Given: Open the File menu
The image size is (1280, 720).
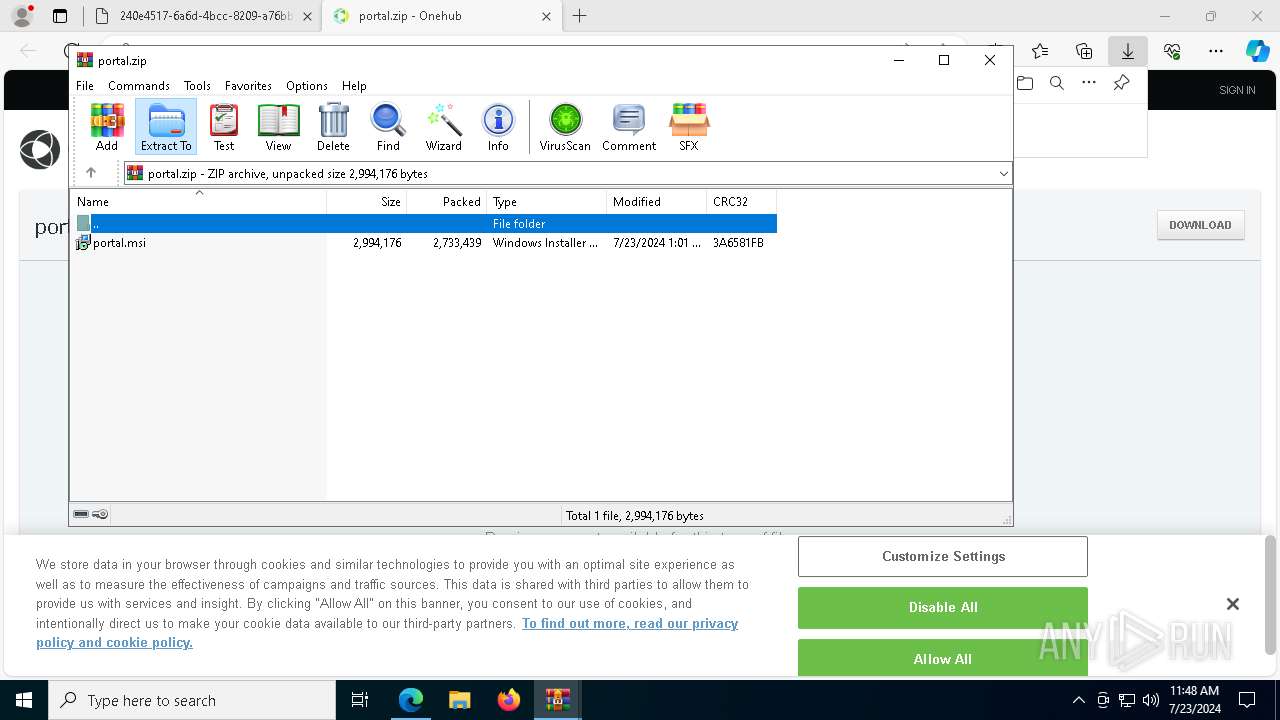Looking at the screenshot, I should click(x=85, y=86).
